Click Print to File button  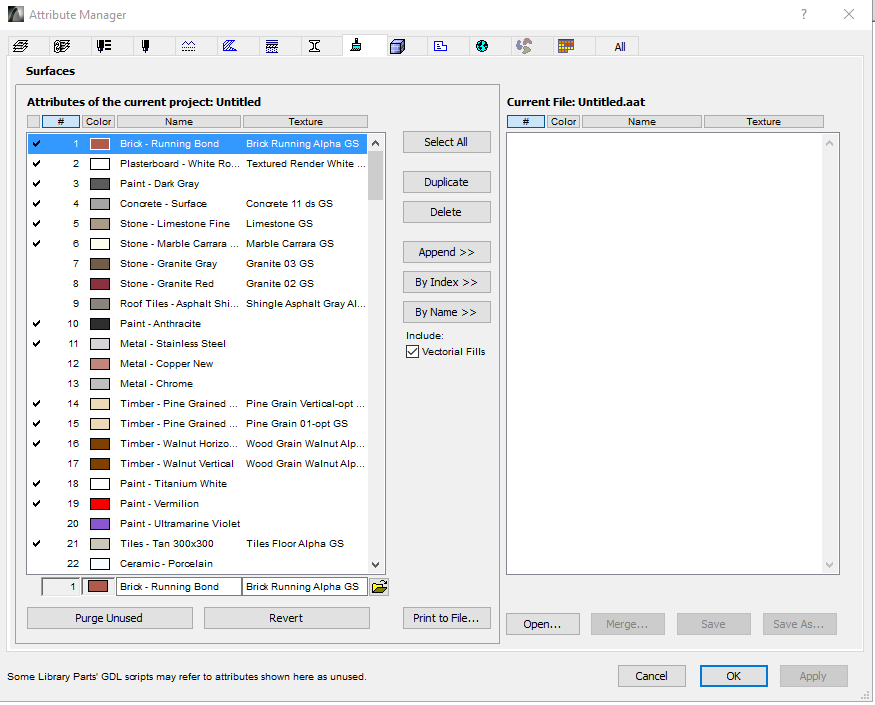pyautogui.click(x=446, y=618)
